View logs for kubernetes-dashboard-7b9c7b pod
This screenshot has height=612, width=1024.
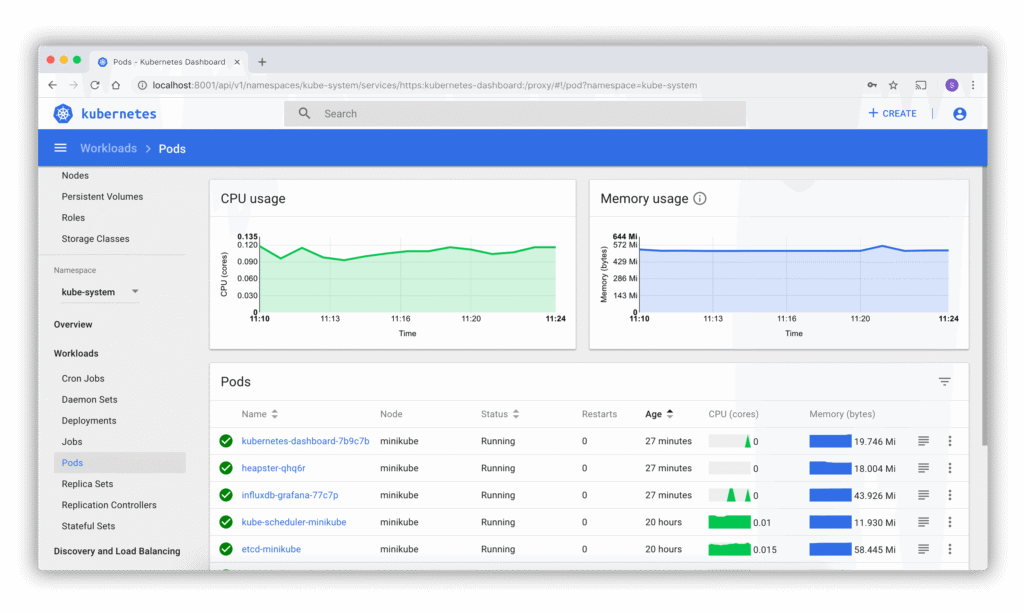[x=923, y=442]
